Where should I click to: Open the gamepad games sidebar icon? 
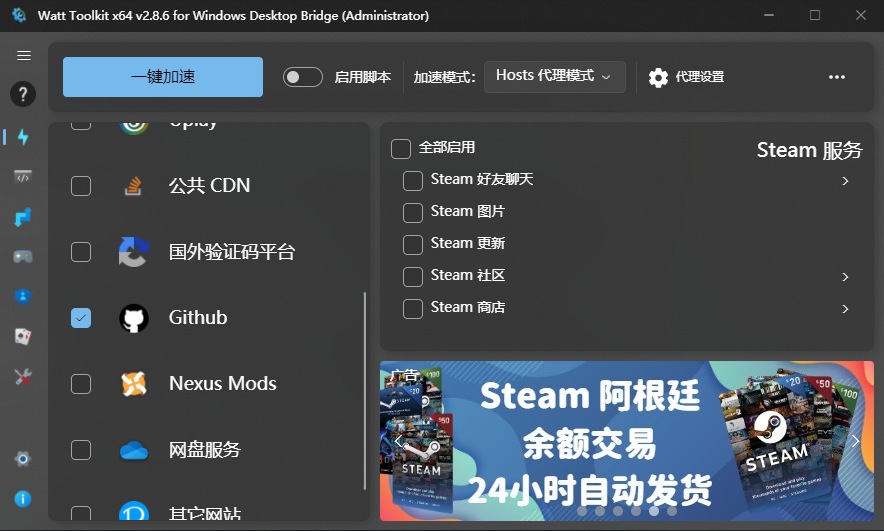click(23, 256)
